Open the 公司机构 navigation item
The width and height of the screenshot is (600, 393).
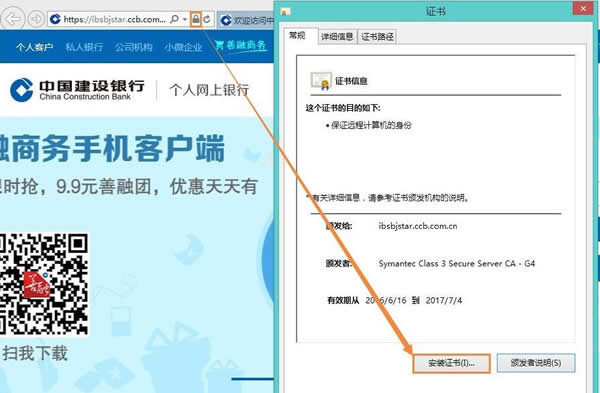[x=134, y=47]
